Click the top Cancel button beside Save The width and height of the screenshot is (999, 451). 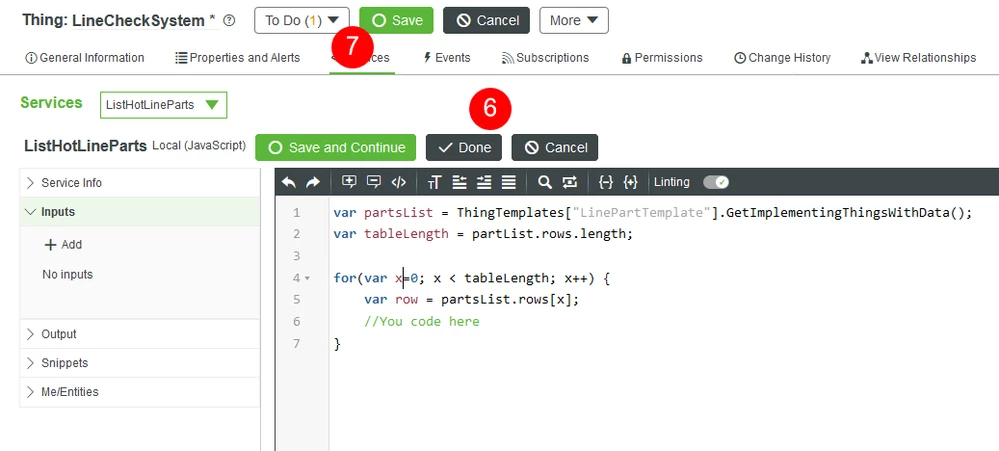click(x=486, y=20)
